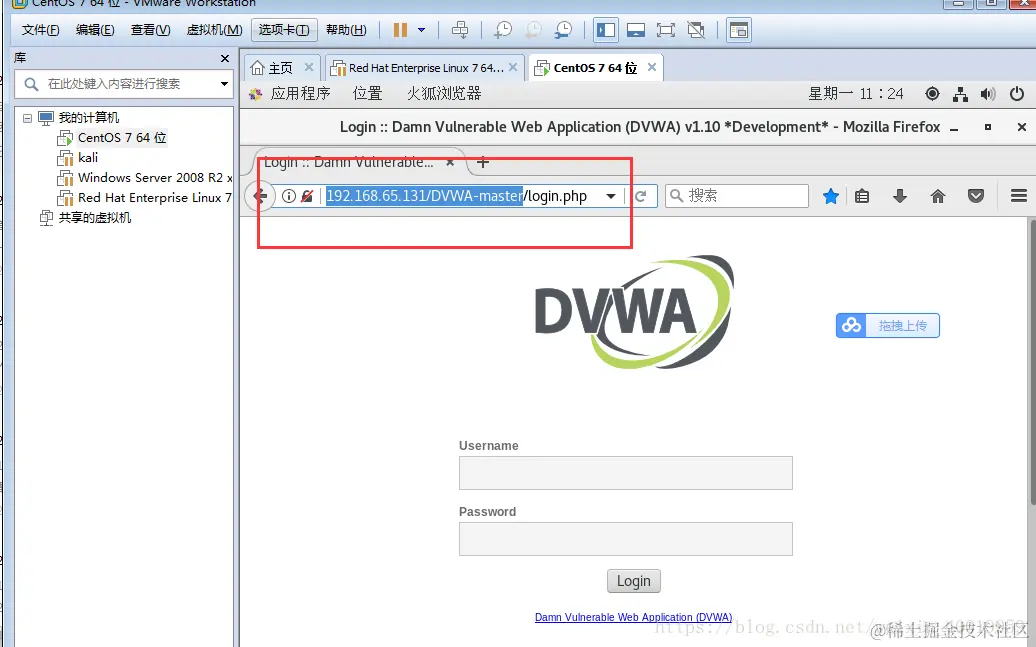Open the URL history dropdown arrow
The width and height of the screenshot is (1036, 647).
(x=610, y=196)
